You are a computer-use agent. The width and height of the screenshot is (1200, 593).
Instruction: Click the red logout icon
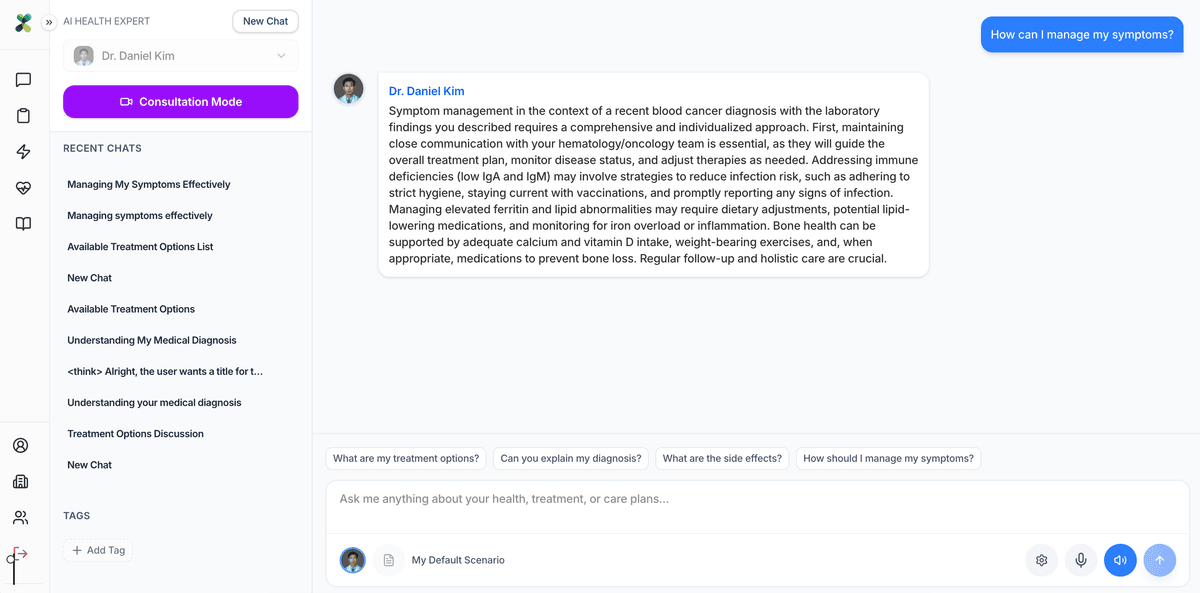pos(20,554)
